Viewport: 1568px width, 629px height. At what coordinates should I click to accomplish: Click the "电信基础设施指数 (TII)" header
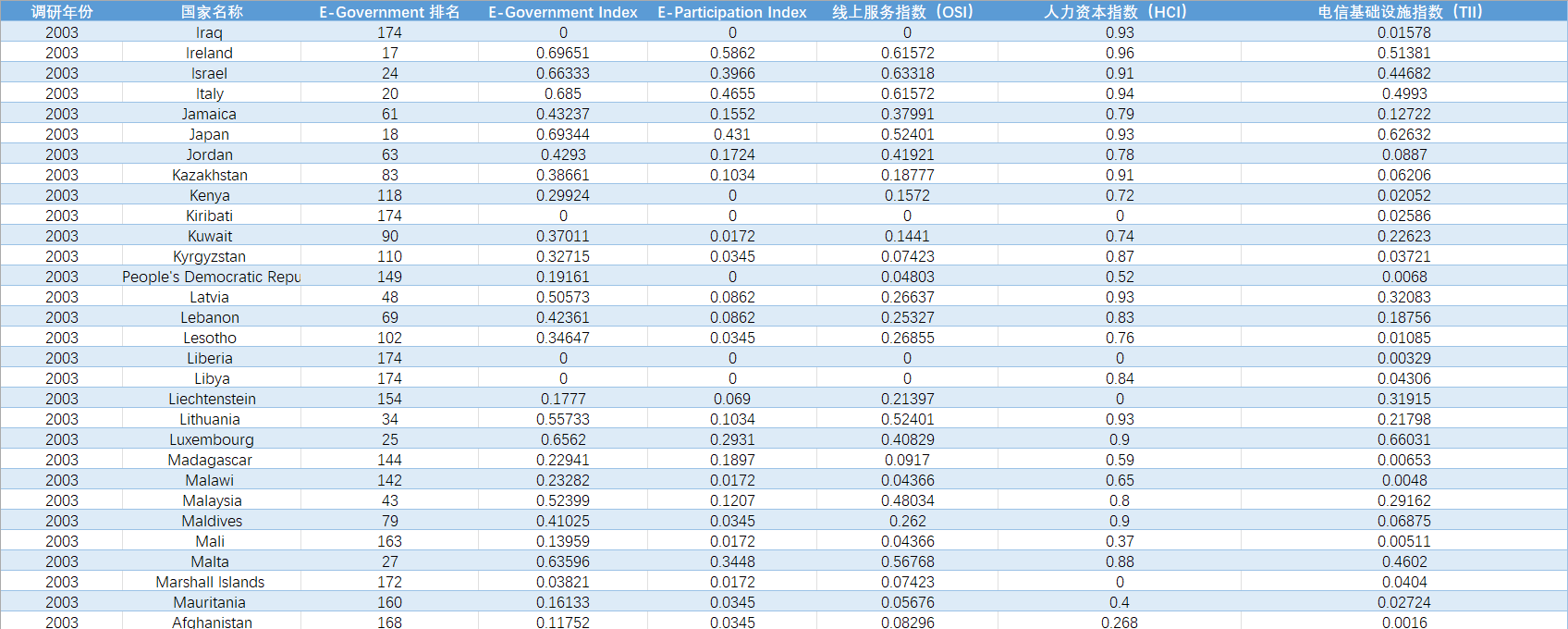(1403, 12)
